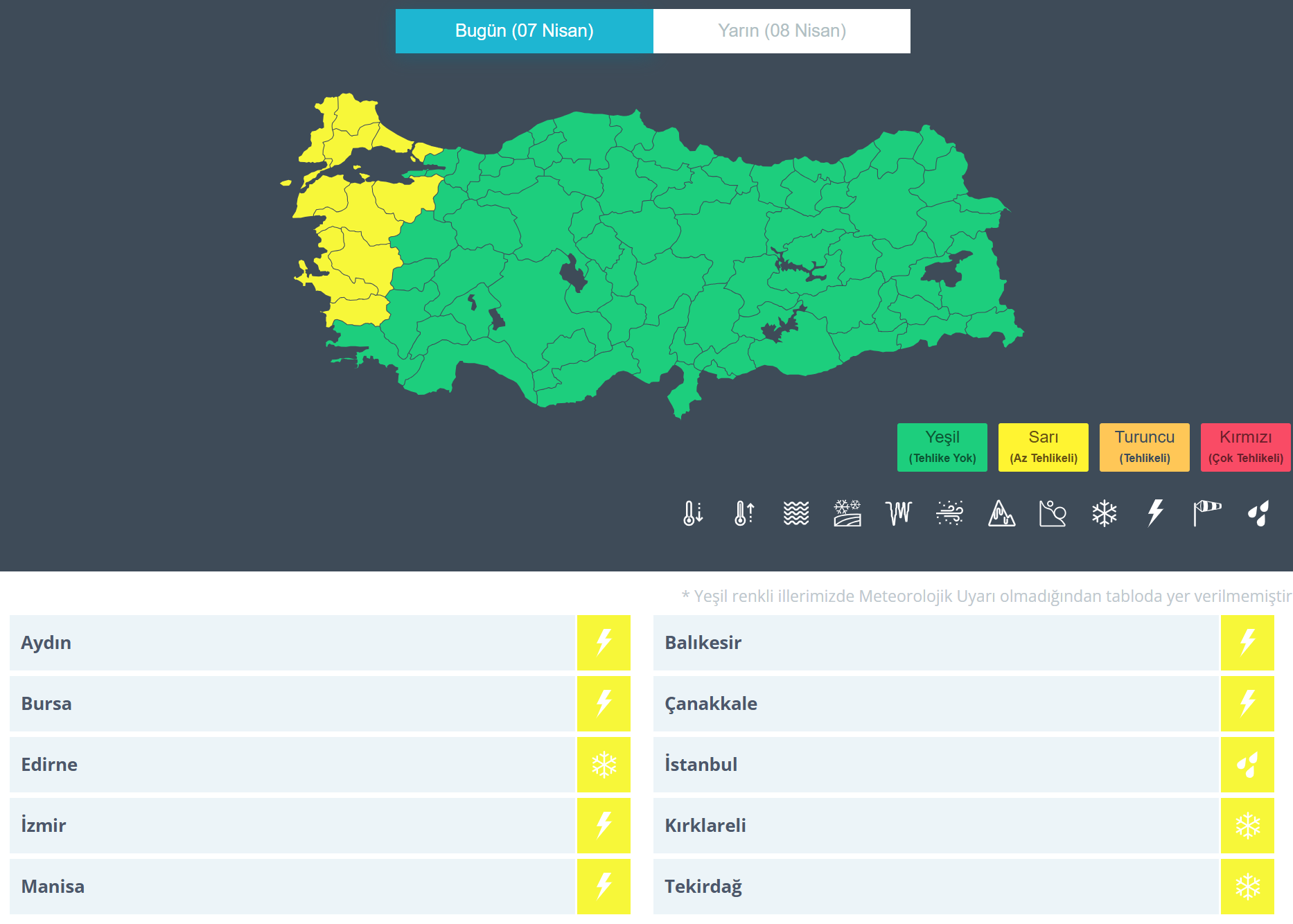Click the Tekirdağ province name

(703, 887)
